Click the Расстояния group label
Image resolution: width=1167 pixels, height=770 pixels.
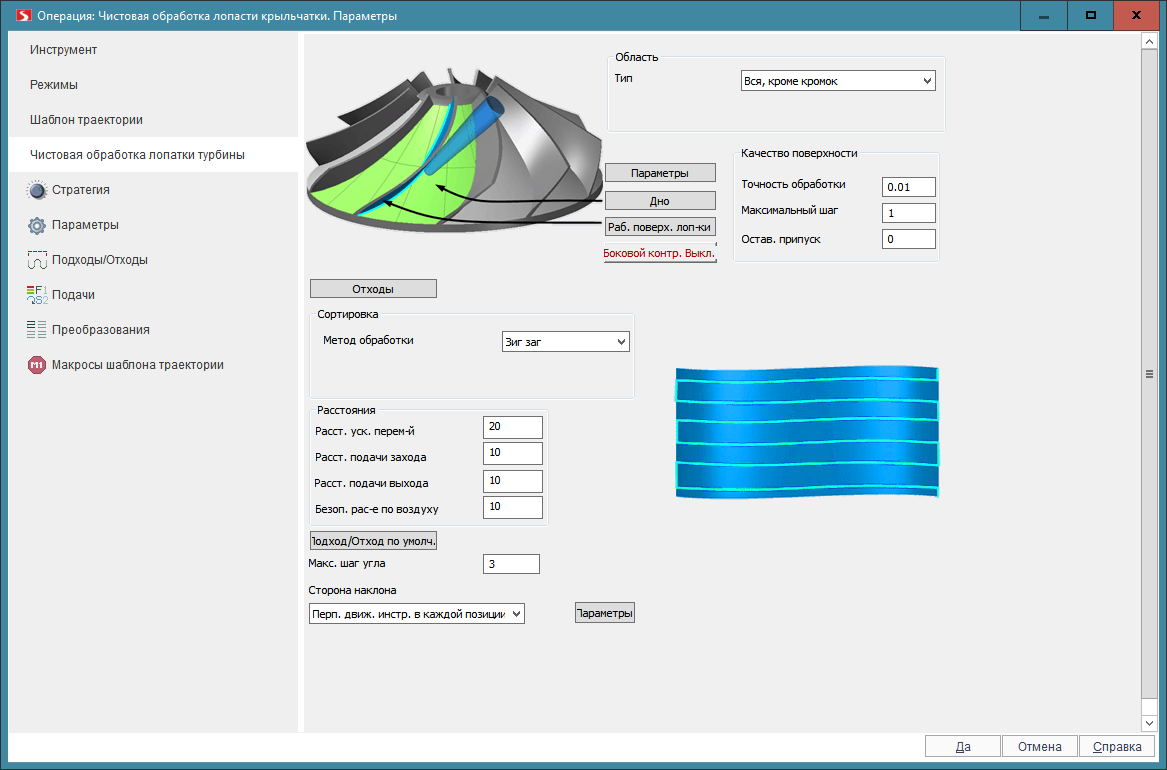point(346,410)
